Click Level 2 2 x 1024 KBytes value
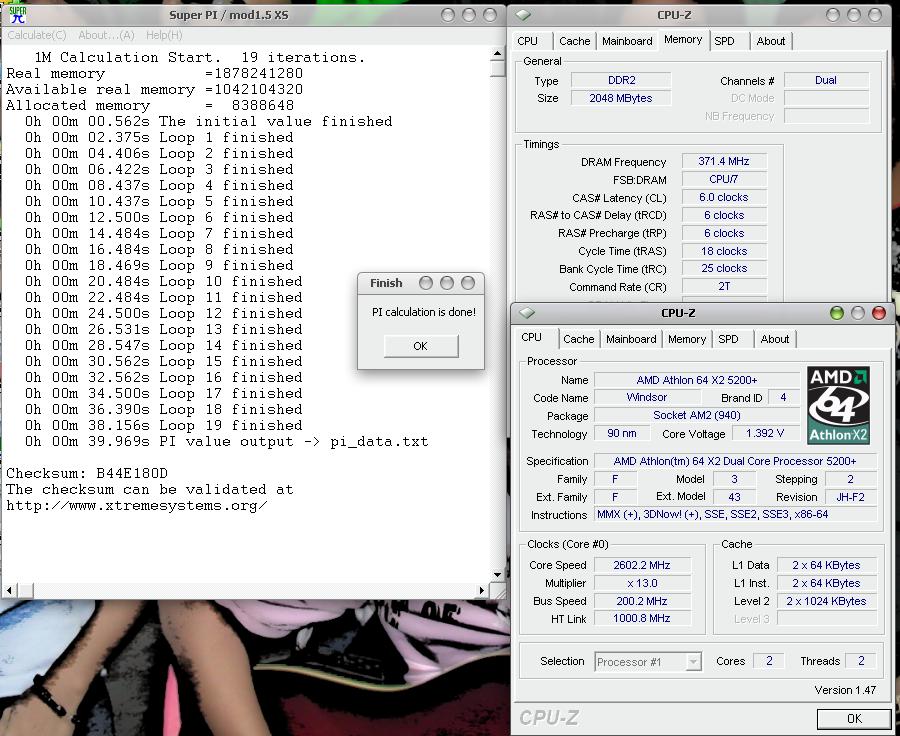Screen dimensions: 900x736 coord(827,601)
